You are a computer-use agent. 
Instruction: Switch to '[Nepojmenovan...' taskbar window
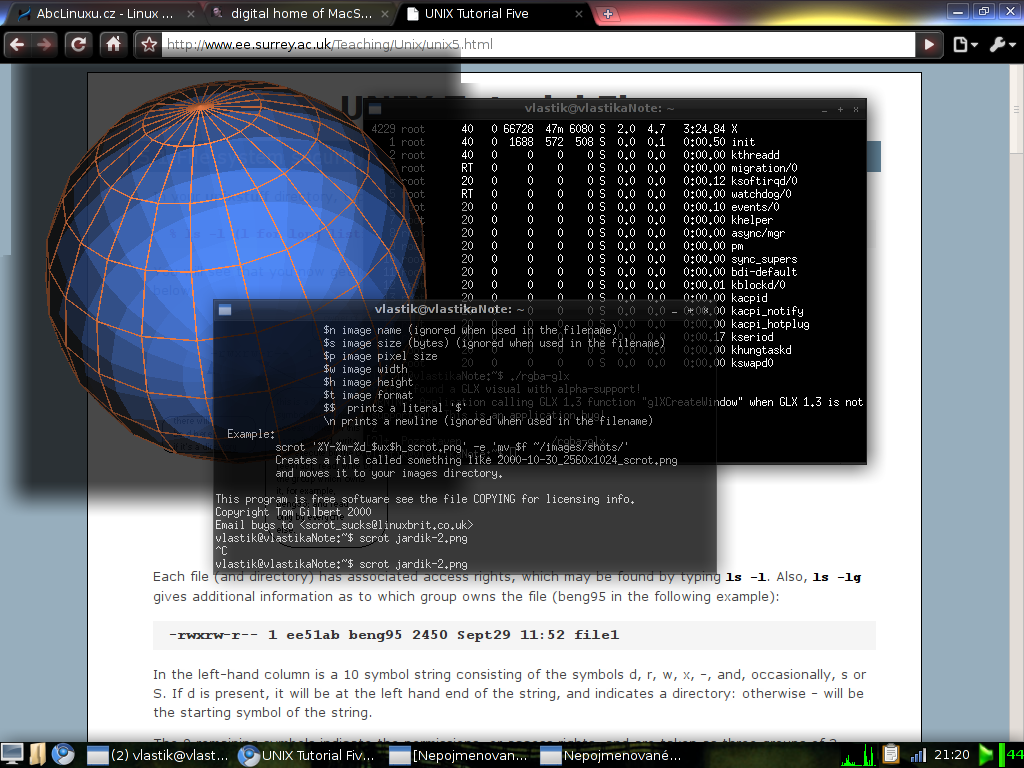pyautogui.click(x=459, y=756)
